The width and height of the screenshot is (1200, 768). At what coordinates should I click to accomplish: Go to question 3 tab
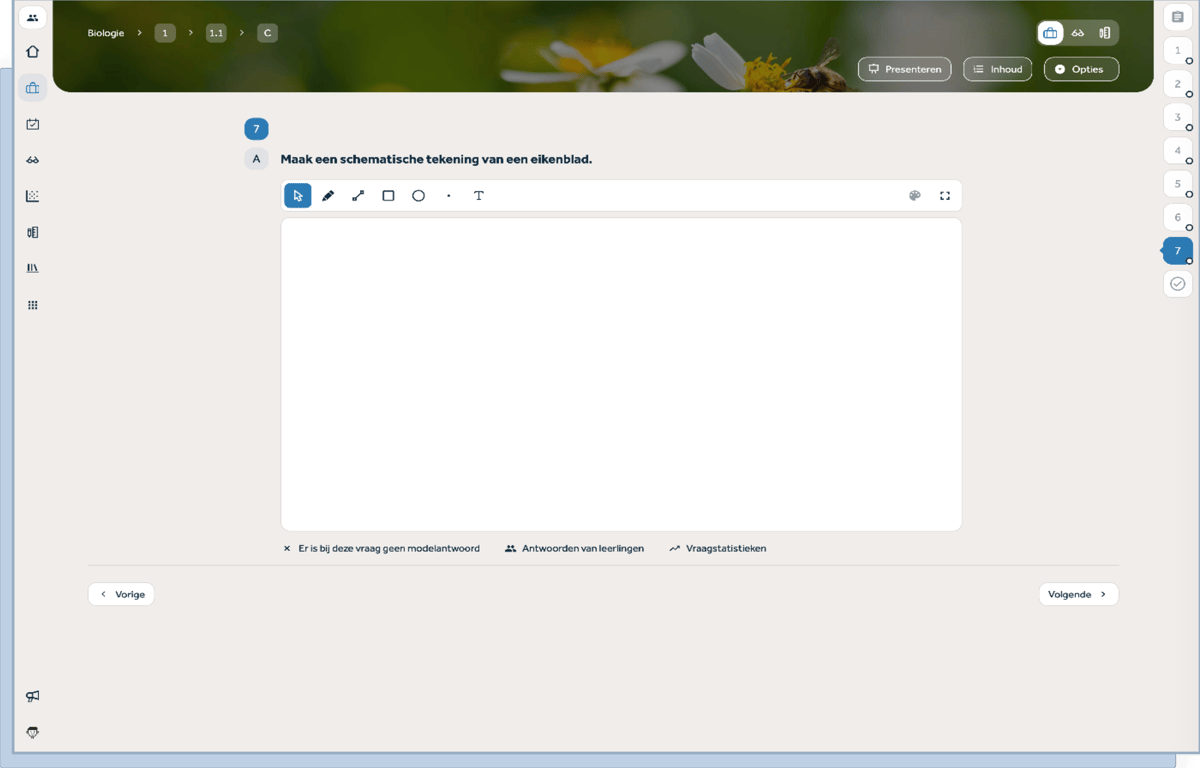coord(1177,117)
